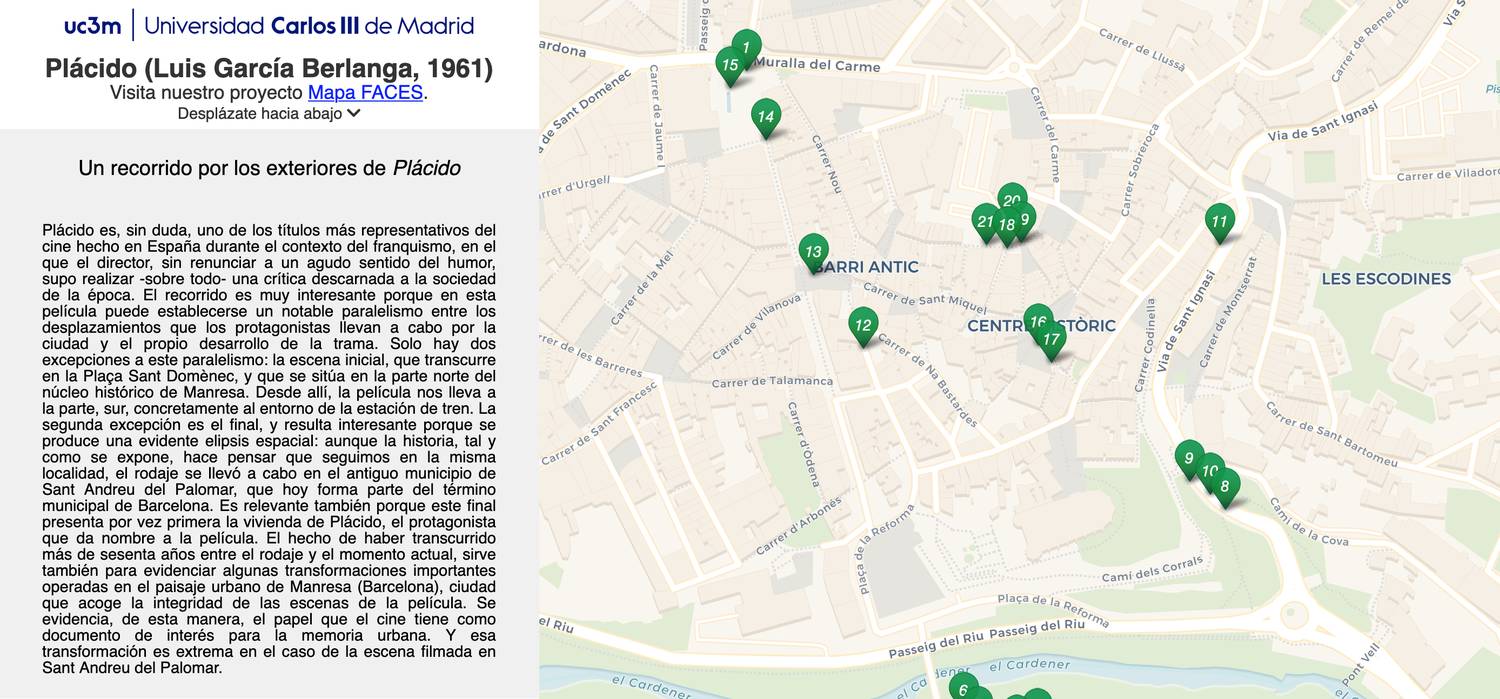The width and height of the screenshot is (1500, 699).
Task: Click the 'Carrer Nou' street label
Action: (827, 163)
